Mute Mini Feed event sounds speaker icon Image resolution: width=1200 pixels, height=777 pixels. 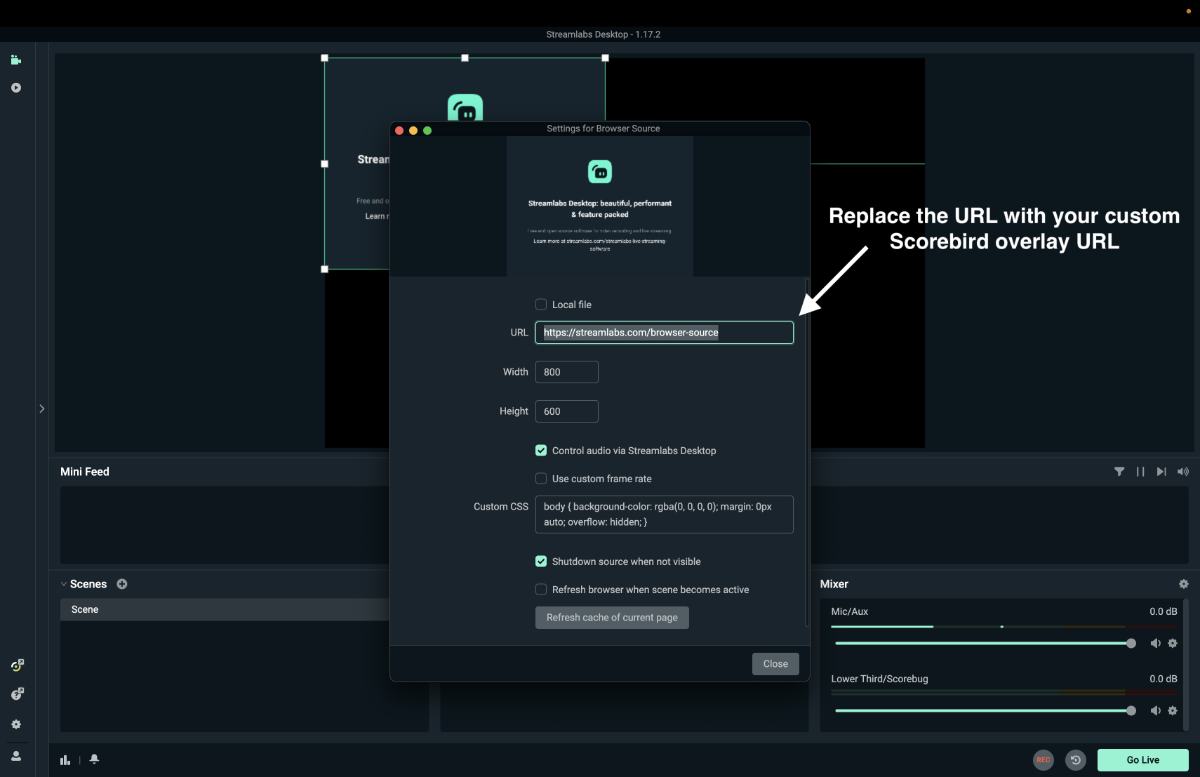tap(1183, 472)
